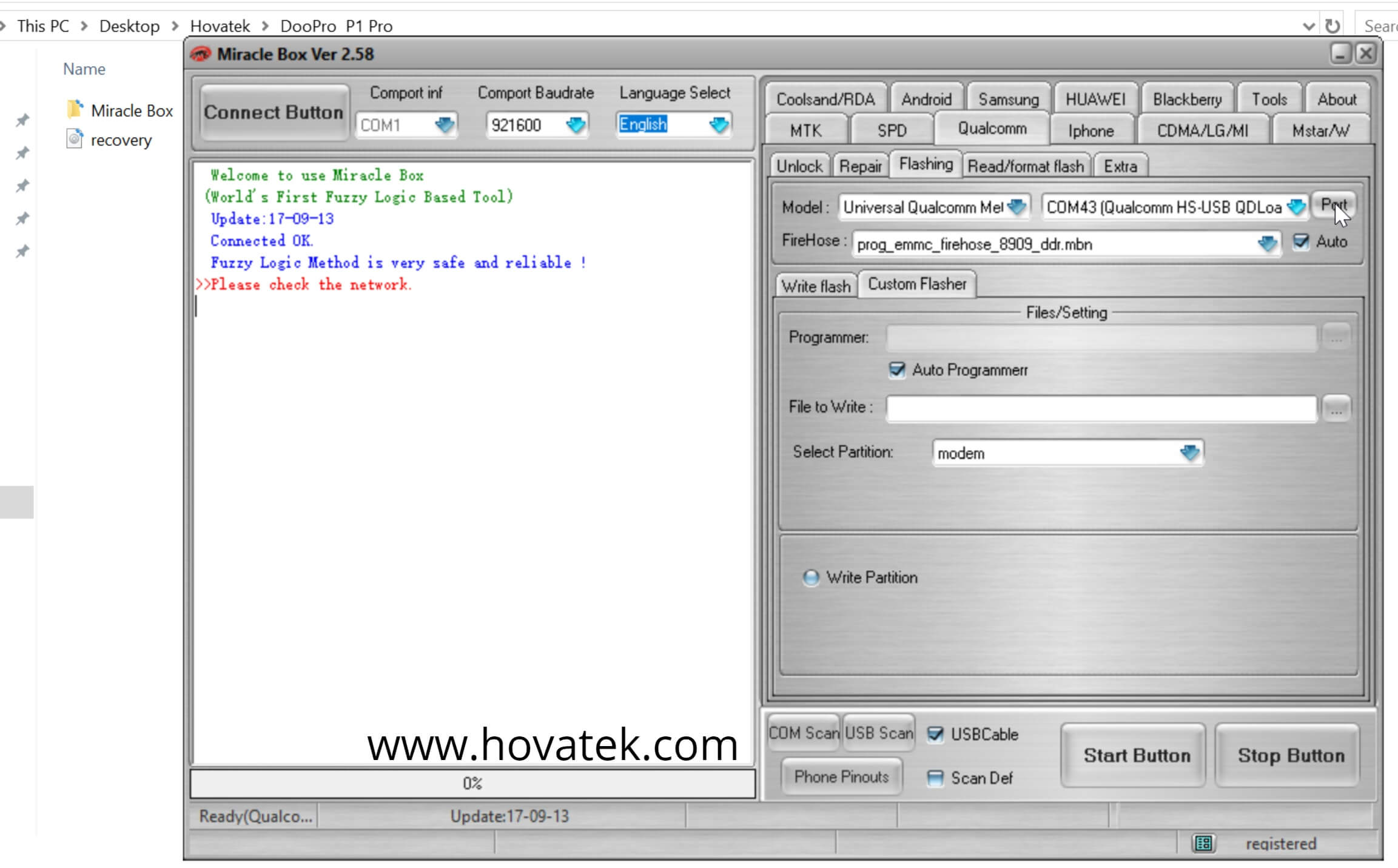Open the About tab
The image size is (1398, 868).
click(x=1337, y=99)
